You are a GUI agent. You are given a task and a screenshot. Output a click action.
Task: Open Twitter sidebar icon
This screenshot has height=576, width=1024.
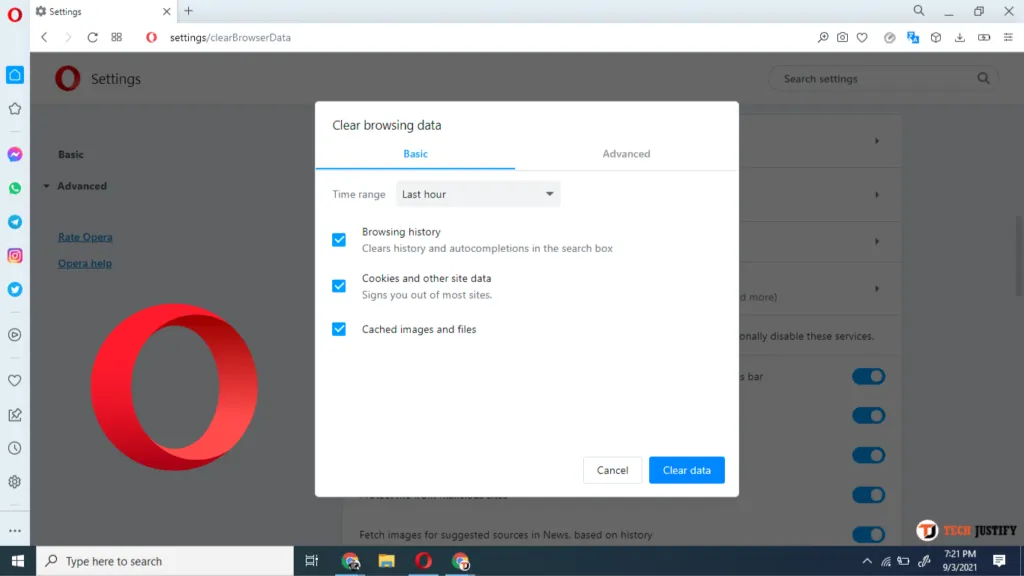15,289
